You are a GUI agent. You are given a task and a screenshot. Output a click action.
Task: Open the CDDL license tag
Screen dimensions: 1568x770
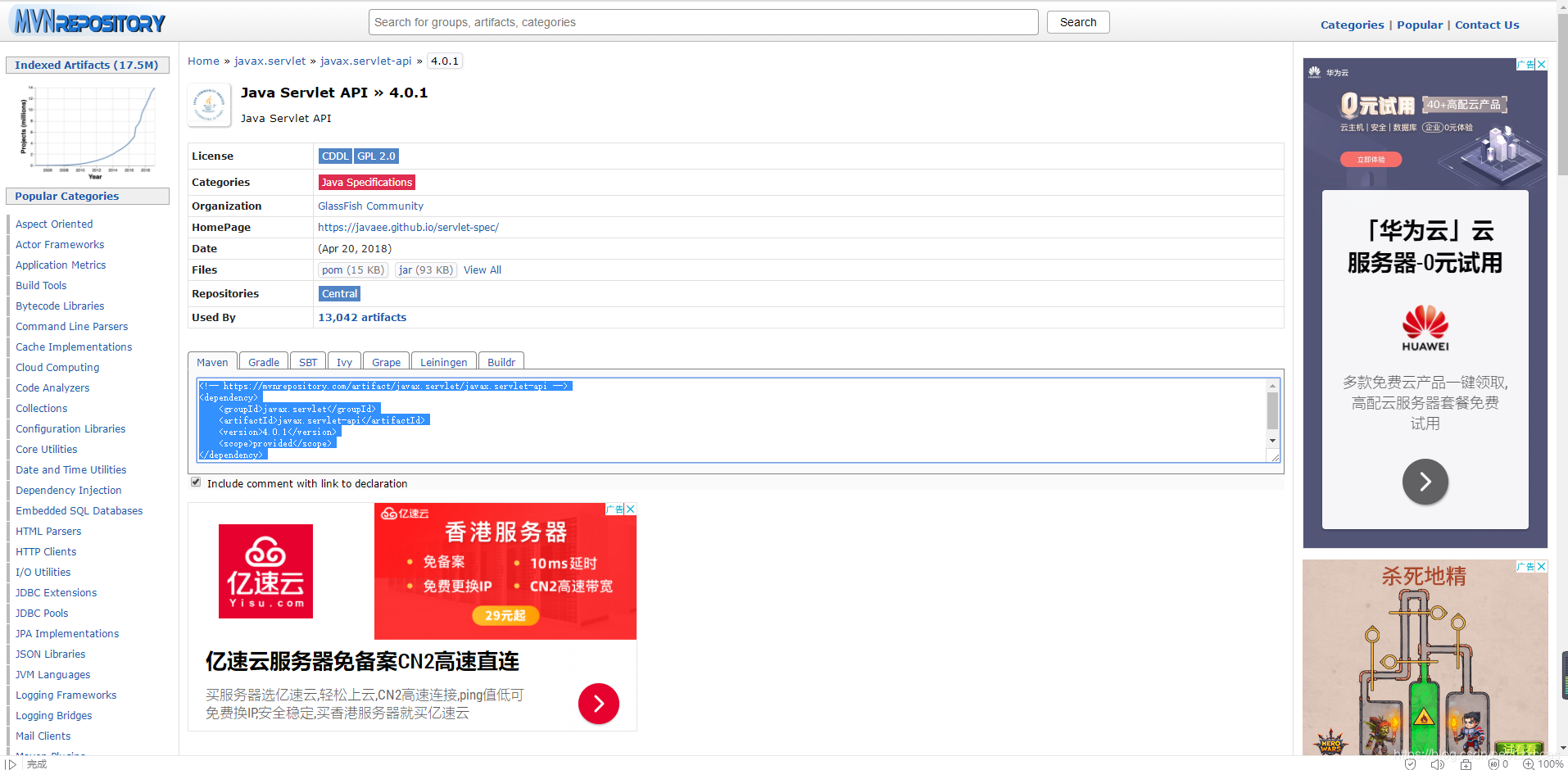pos(335,156)
